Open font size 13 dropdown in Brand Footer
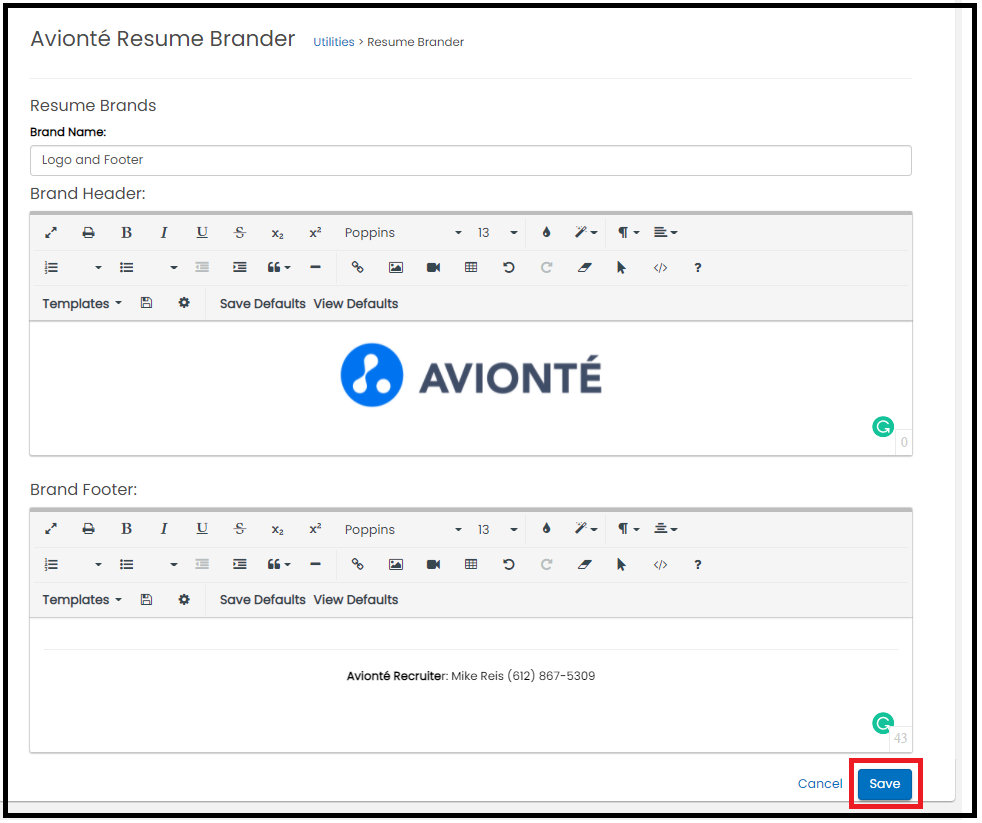982x823 pixels. 497,530
